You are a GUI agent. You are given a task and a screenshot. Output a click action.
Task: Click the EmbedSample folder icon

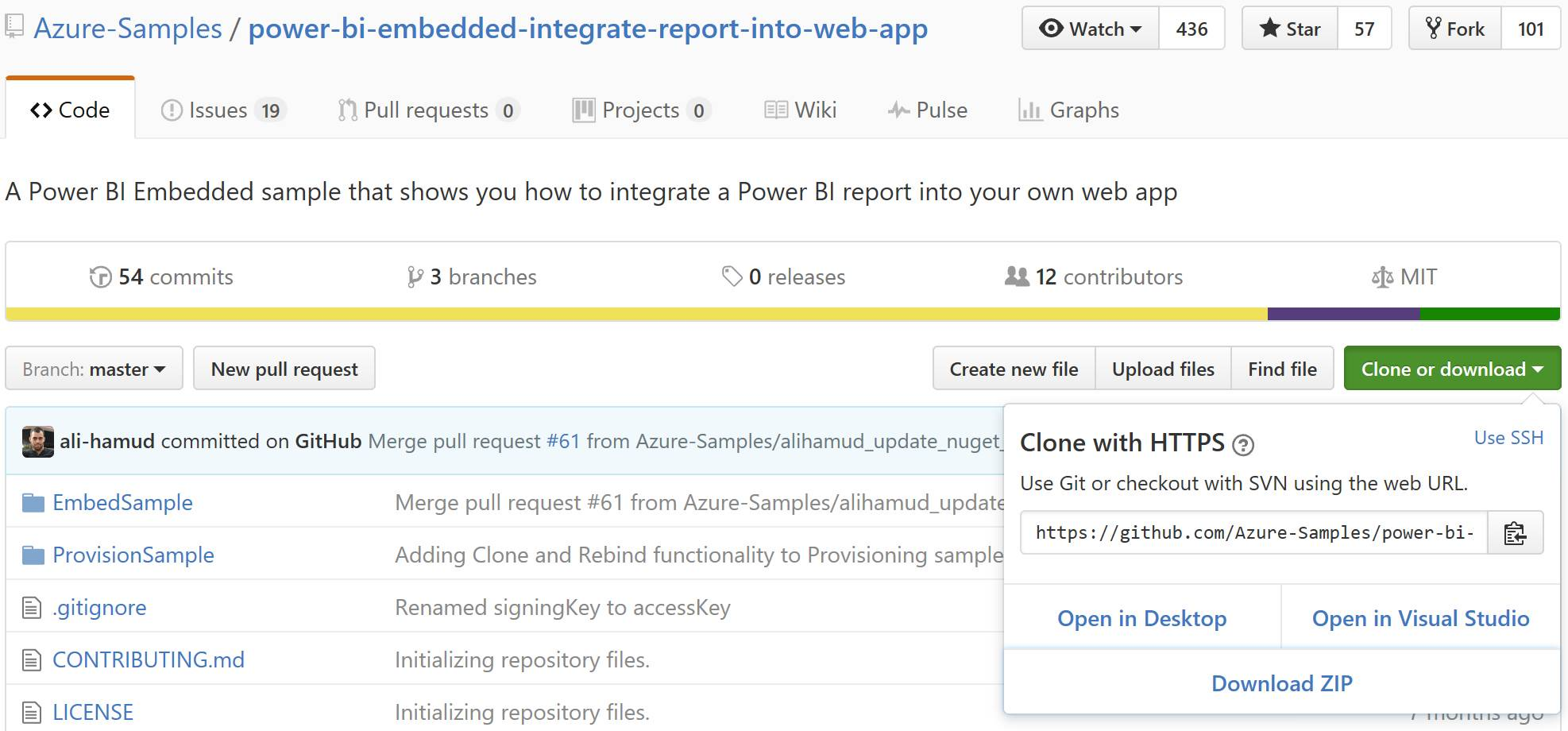[33, 503]
